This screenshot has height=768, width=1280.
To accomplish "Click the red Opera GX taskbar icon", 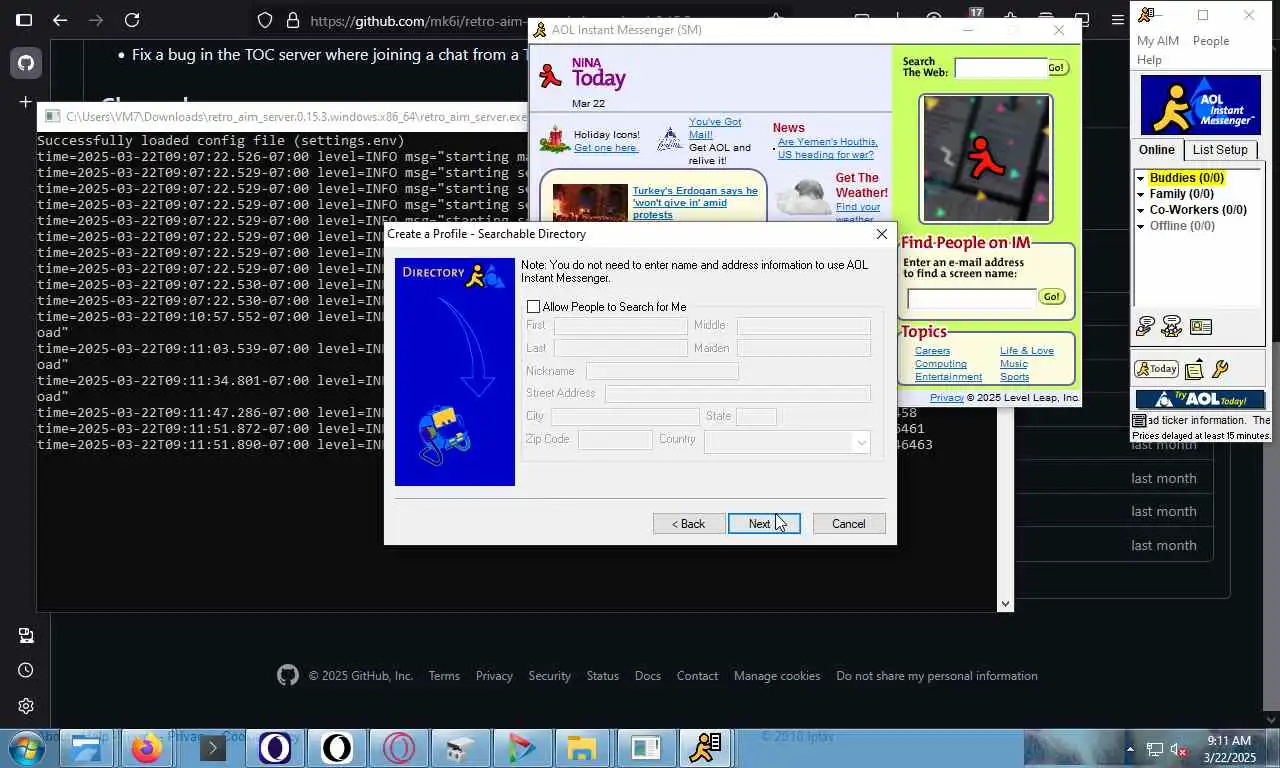I will pyautogui.click(x=399, y=748).
